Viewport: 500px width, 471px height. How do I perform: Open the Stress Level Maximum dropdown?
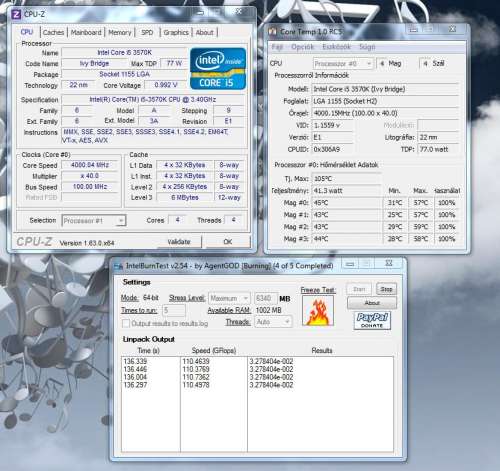click(229, 298)
